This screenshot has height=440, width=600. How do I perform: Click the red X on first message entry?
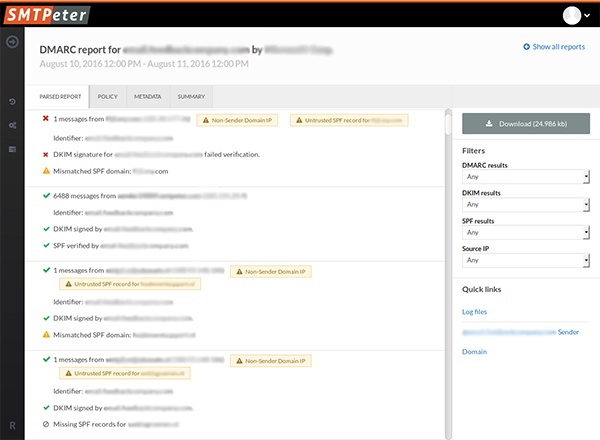[x=46, y=119]
